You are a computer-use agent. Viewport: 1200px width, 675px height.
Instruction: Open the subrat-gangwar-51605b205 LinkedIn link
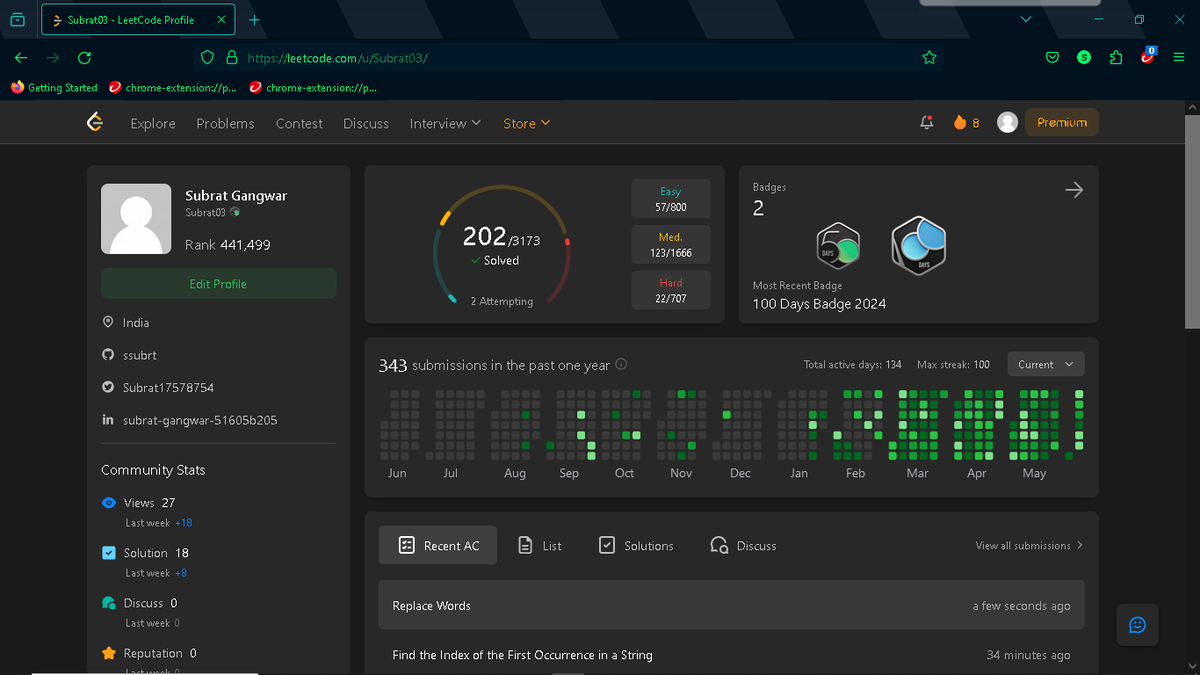coord(200,420)
